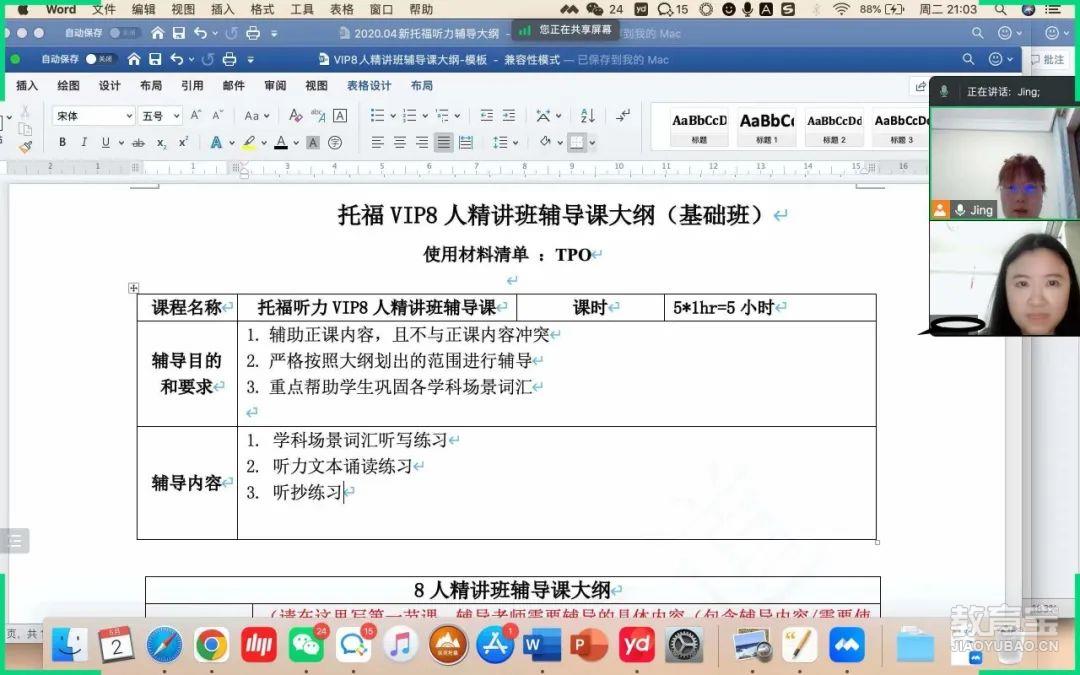This screenshot has width=1080, height=675.
Task: Apply the yellow text highlight color
Action: coord(249,143)
